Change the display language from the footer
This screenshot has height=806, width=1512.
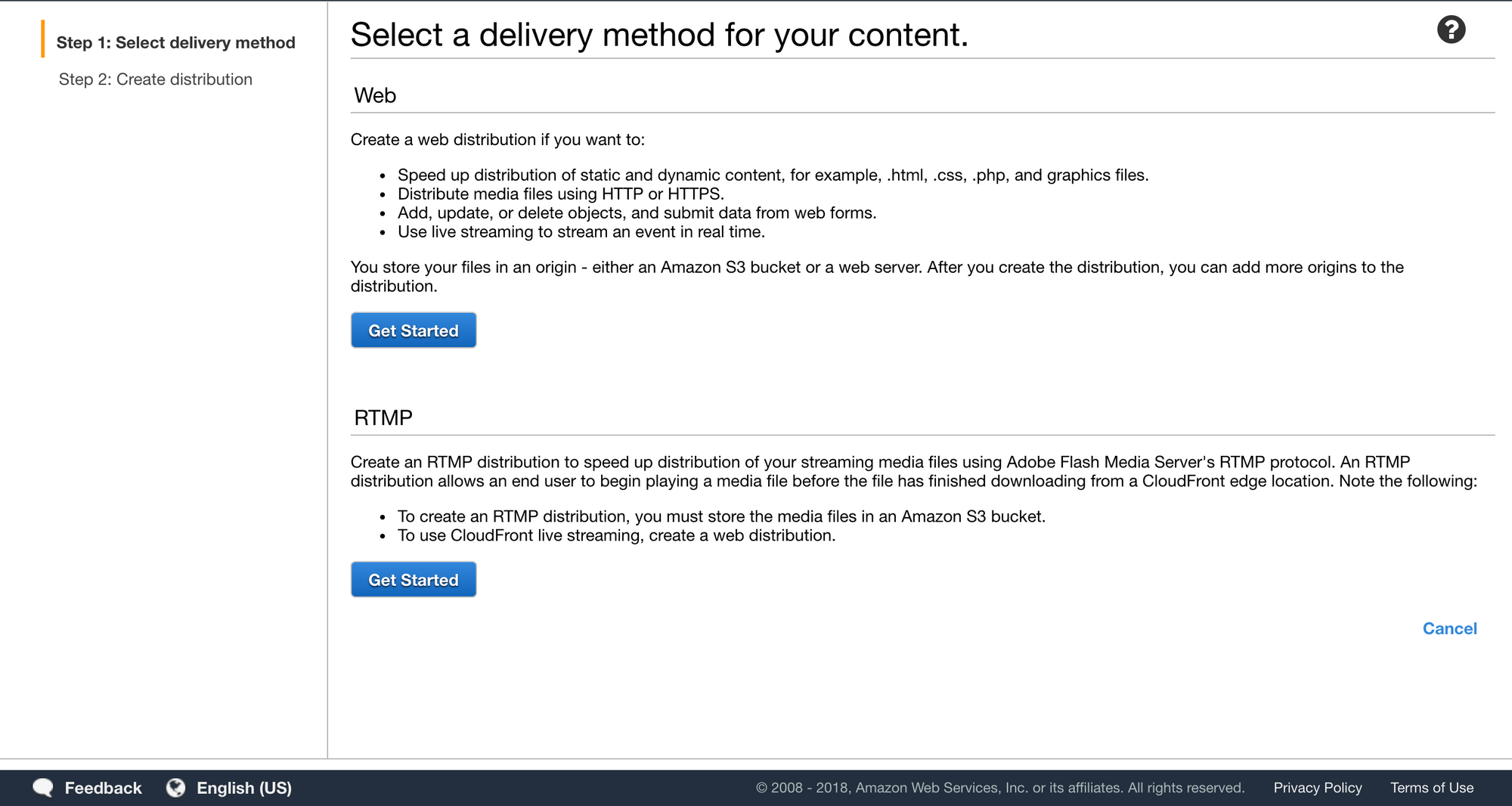tap(243, 787)
